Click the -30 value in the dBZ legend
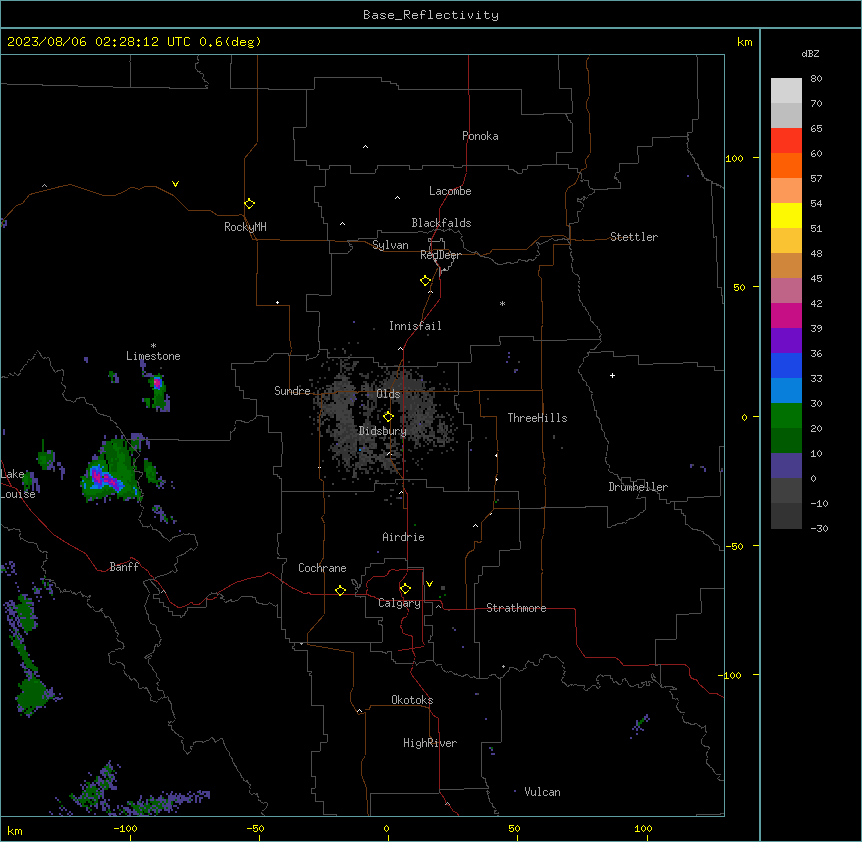This screenshot has width=862, height=842. [819, 528]
